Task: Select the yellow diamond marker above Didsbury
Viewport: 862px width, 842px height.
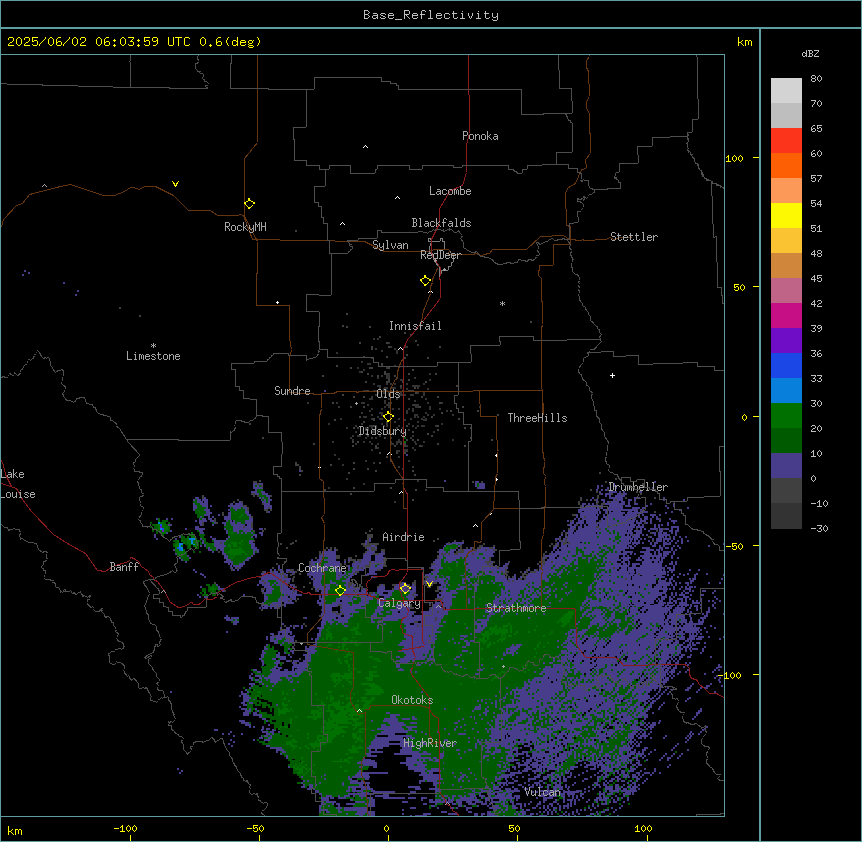Action: click(388, 417)
